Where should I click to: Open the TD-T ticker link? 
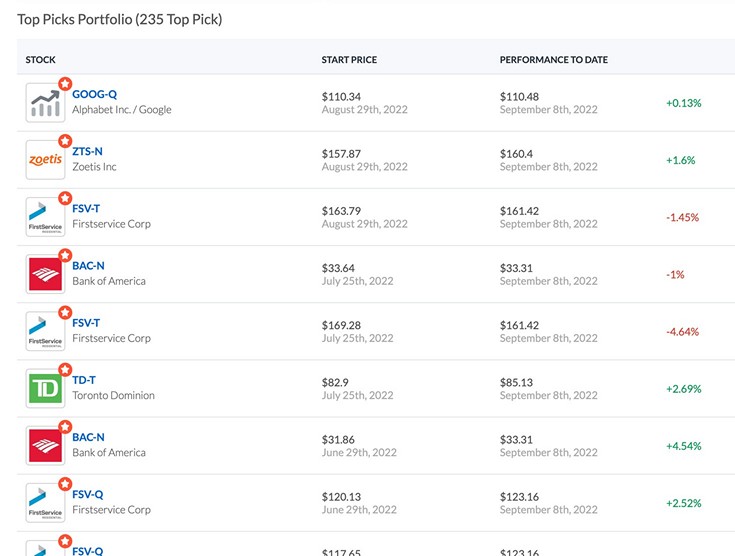85,380
